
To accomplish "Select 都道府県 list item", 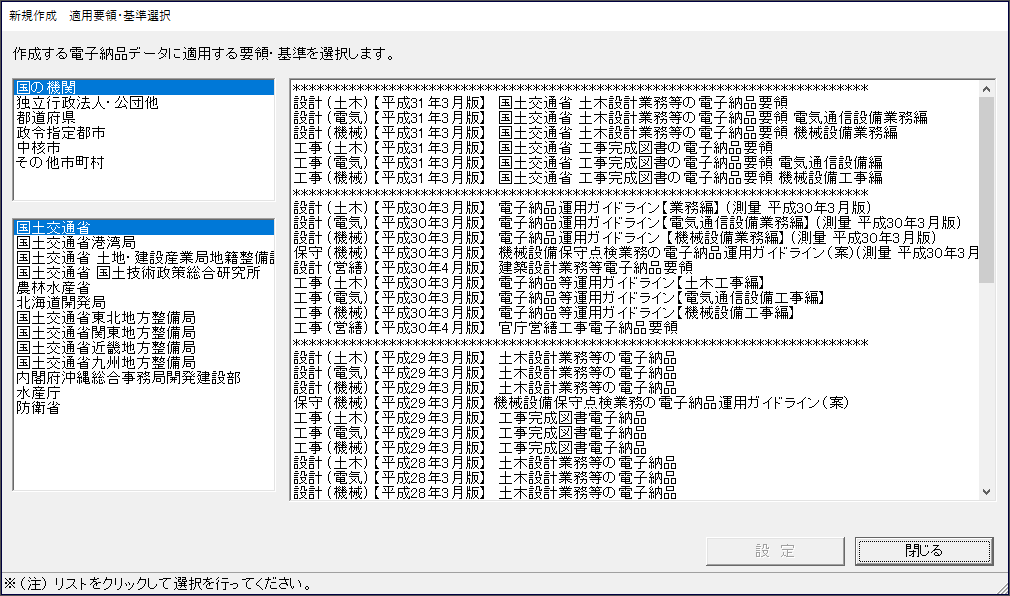I will point(144,117).
